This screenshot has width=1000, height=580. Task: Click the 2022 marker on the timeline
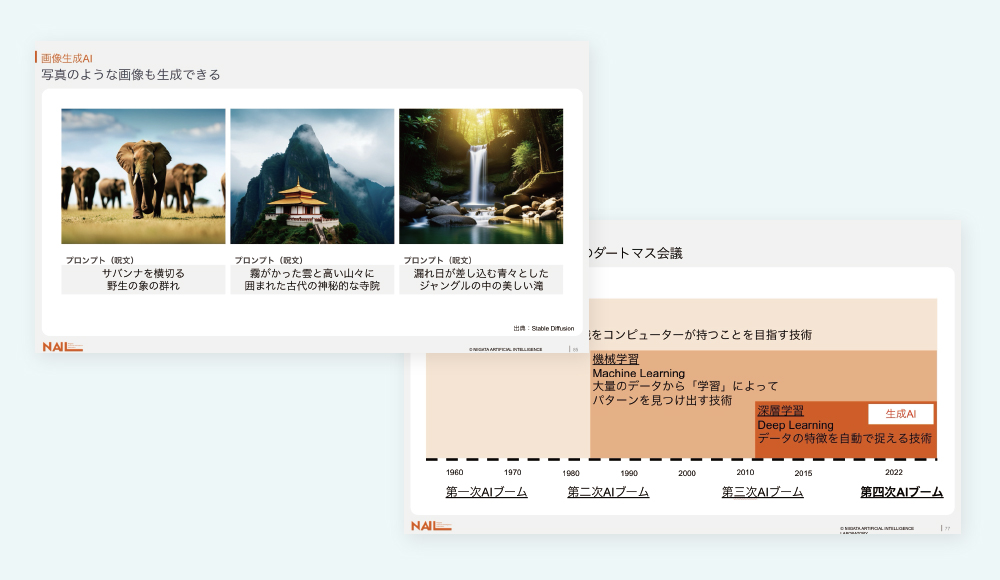coord(893,472)
